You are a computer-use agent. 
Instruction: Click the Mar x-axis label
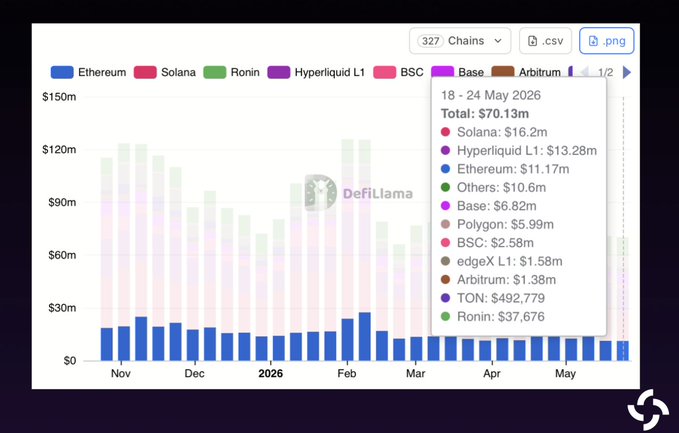coord(415,373)
